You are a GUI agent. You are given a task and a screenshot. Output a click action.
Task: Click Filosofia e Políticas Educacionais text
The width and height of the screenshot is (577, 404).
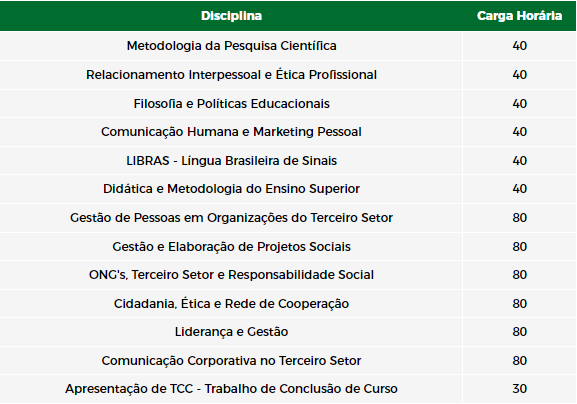231,104
